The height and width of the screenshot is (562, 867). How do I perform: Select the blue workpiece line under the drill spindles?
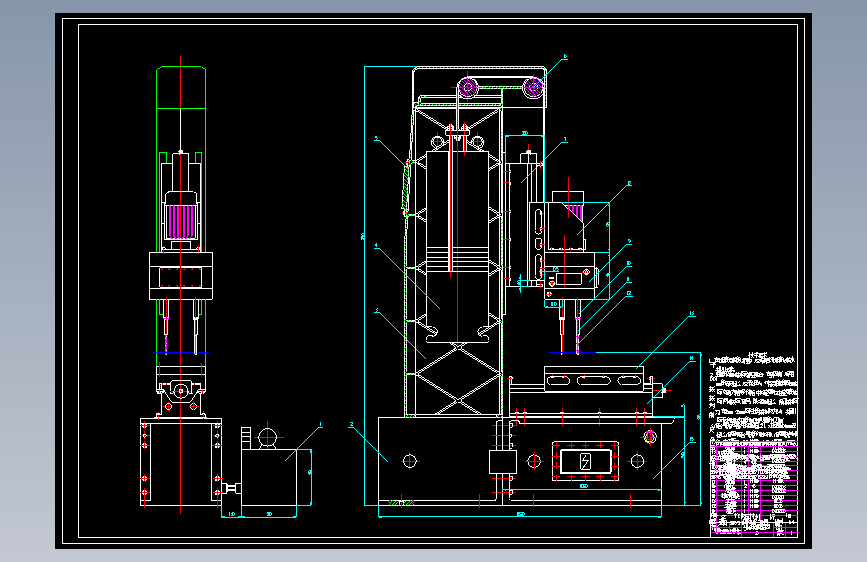[572, 352]
